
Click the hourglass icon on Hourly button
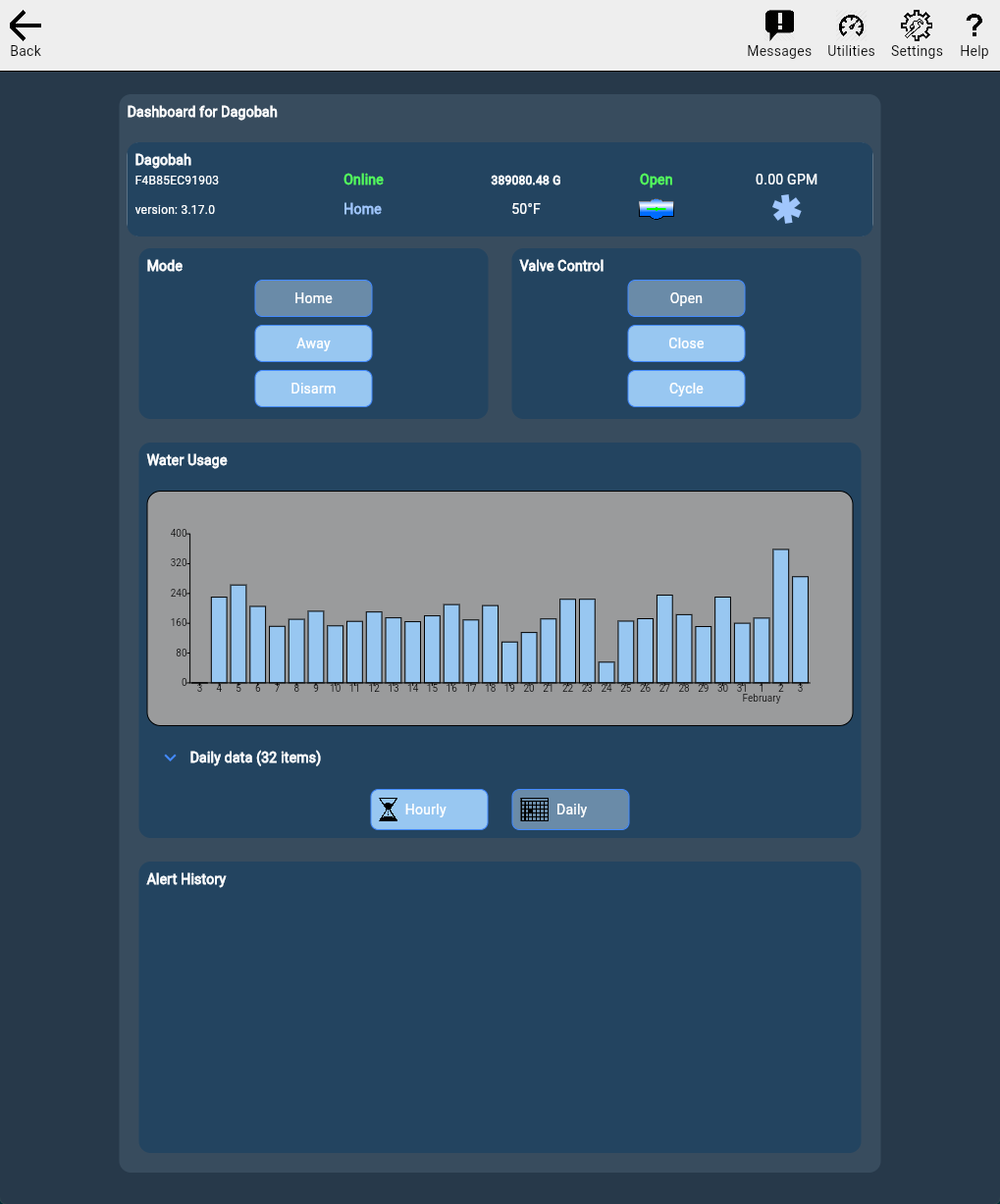(389, 810)
